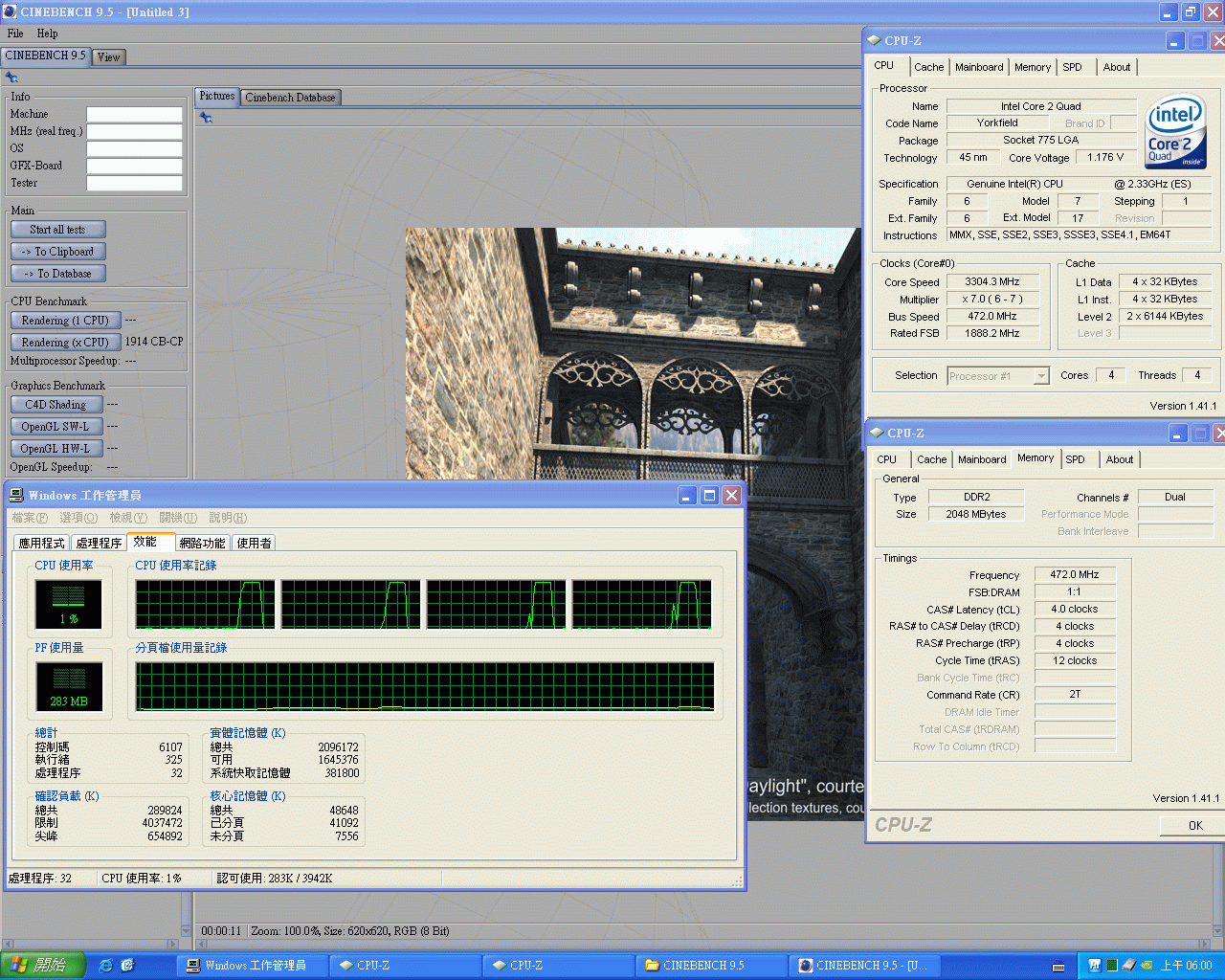Viewport: 1225px width, 980px height.
Task: Click the Intel Core 2 Quad logo
Action: (1176, 131)
